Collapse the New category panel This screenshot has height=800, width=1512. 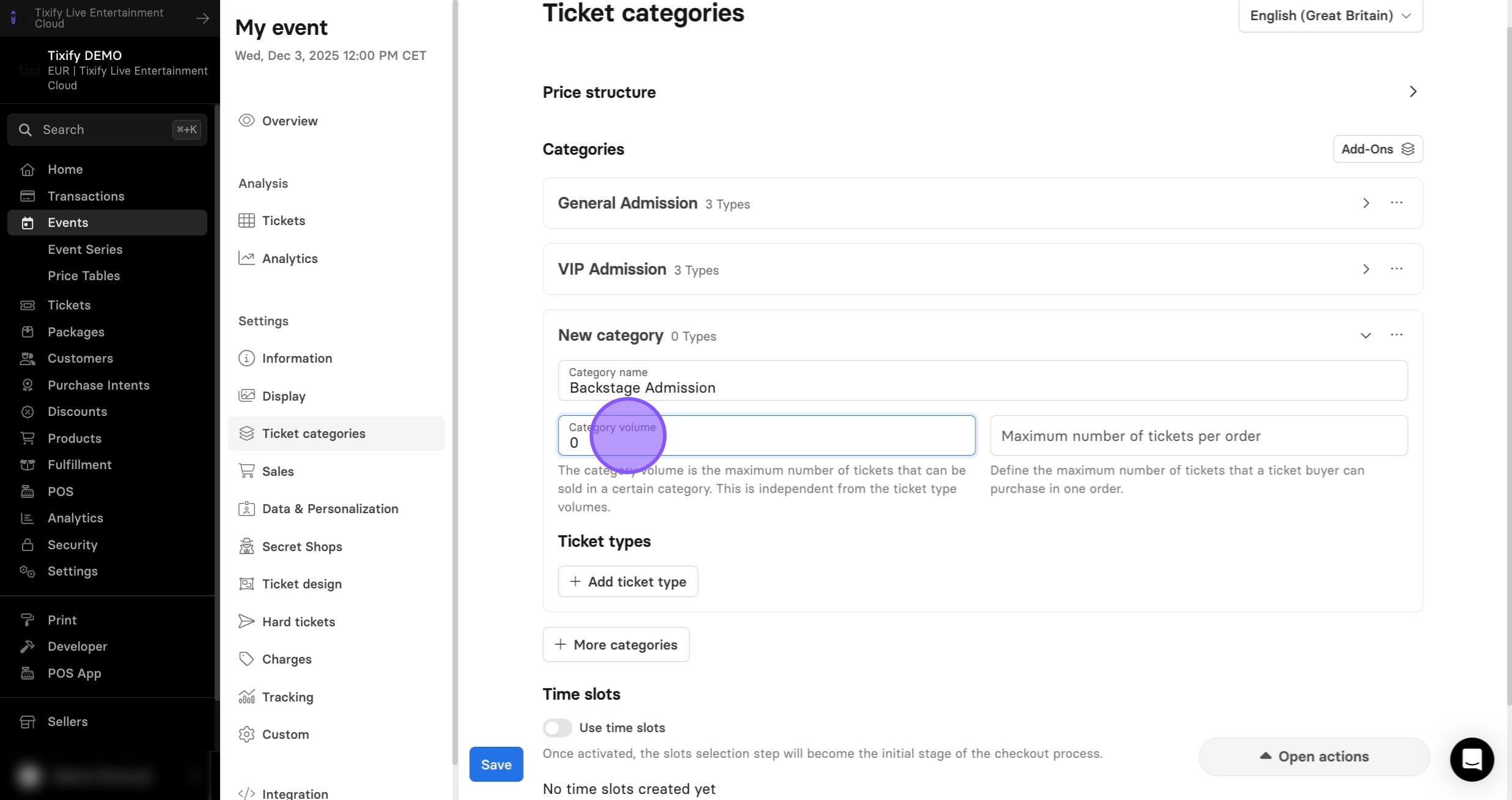1365,335
